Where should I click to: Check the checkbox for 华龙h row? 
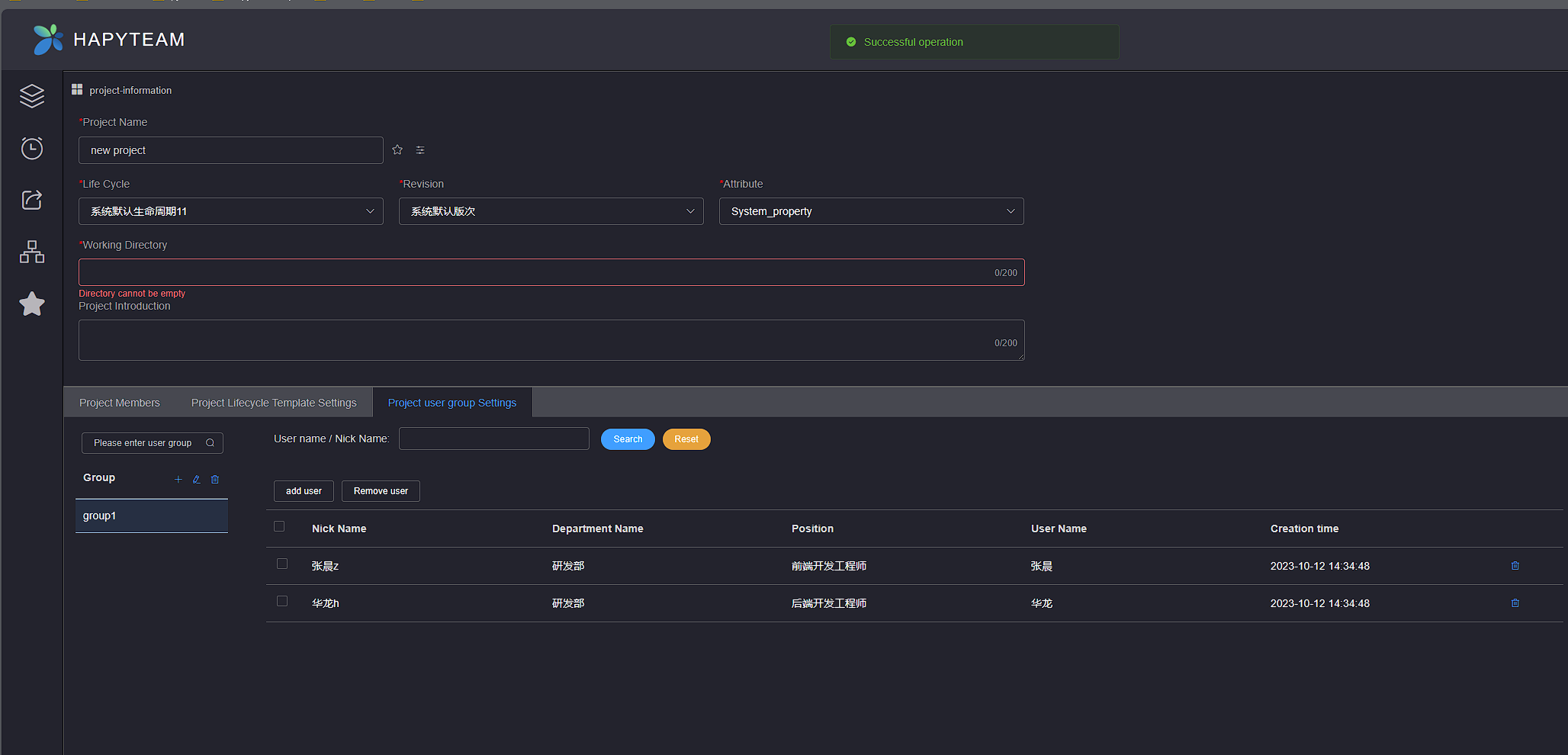[x=282, y=601]
